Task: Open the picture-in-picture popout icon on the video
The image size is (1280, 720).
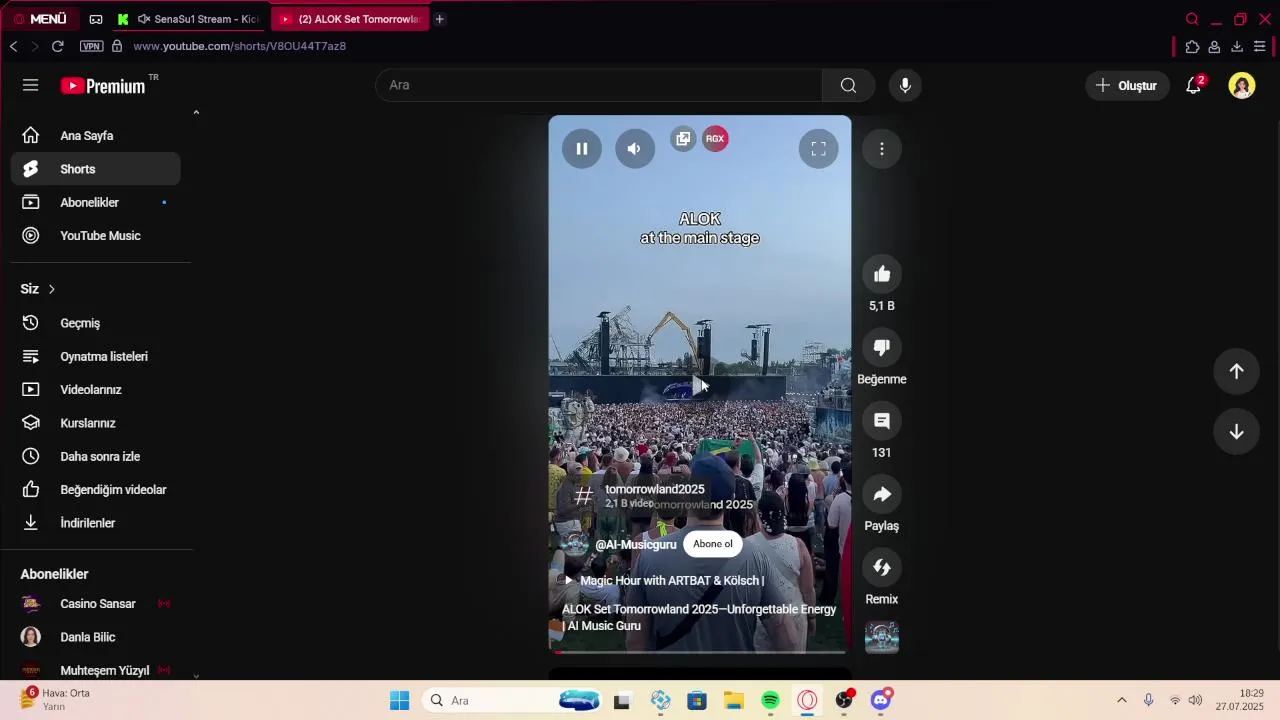Action: tap(683, 139)
